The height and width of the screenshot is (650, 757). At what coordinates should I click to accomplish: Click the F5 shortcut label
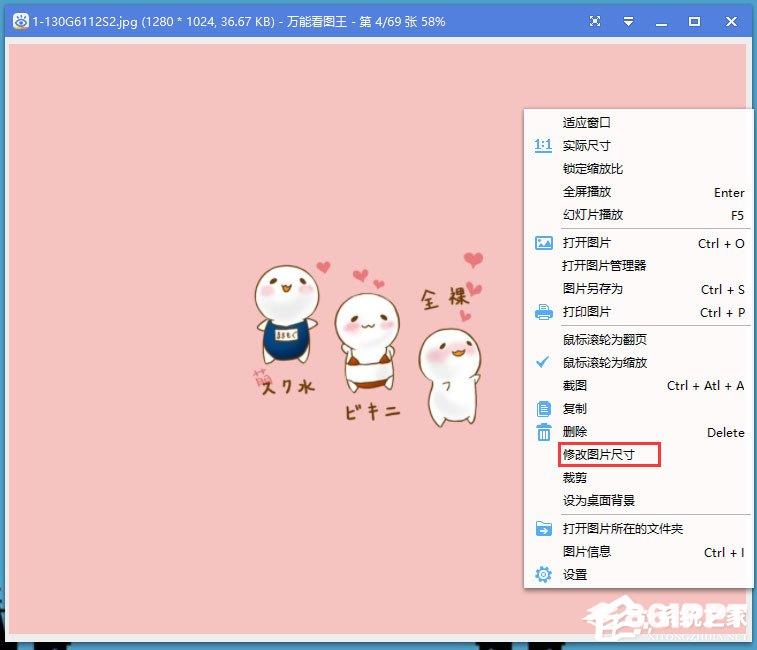tap(737, 215)
